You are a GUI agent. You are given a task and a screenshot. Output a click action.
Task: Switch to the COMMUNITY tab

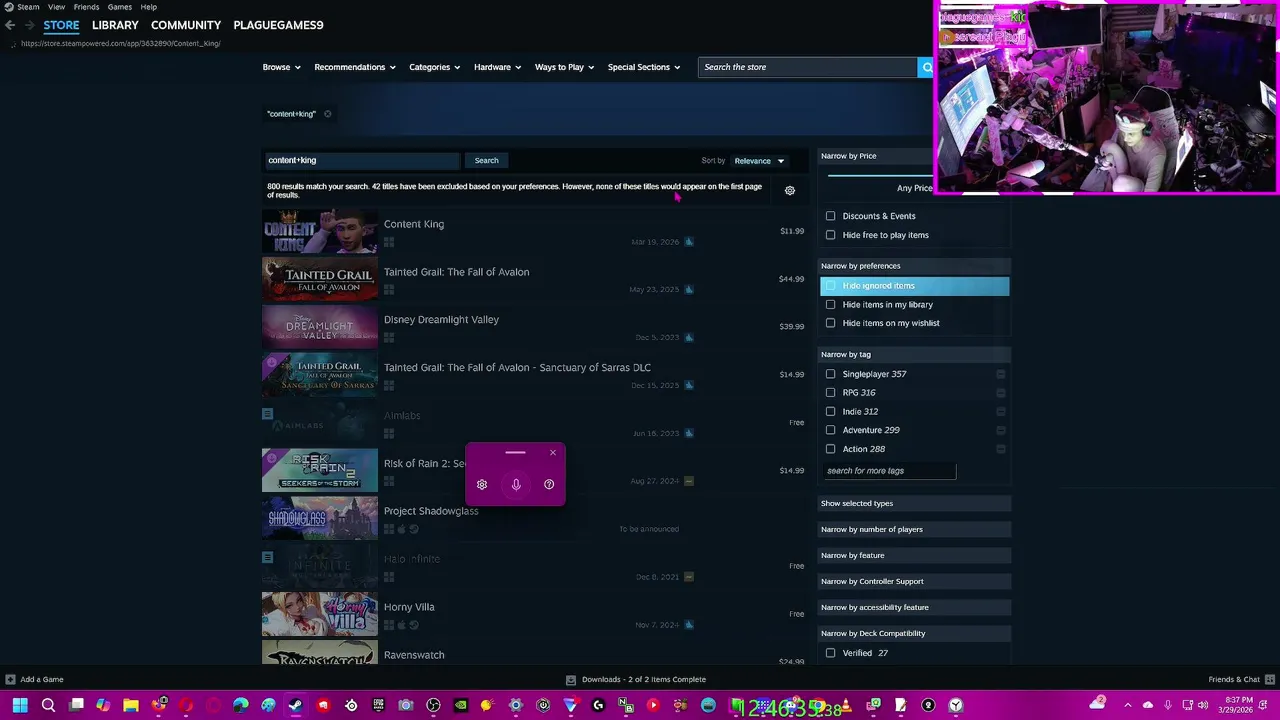pyautogui.click(x=186, y=25)
